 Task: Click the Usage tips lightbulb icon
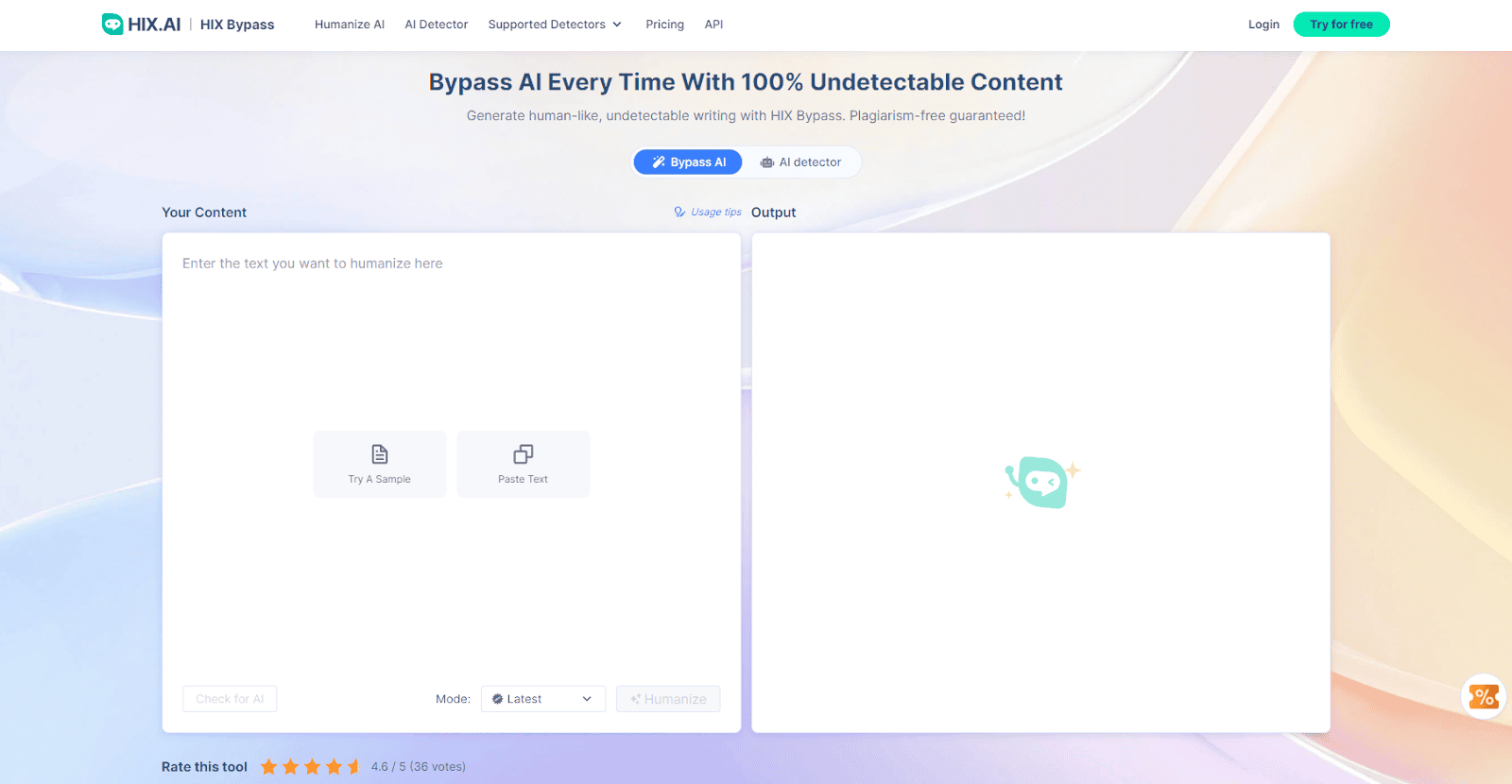[x=679, y=213]
